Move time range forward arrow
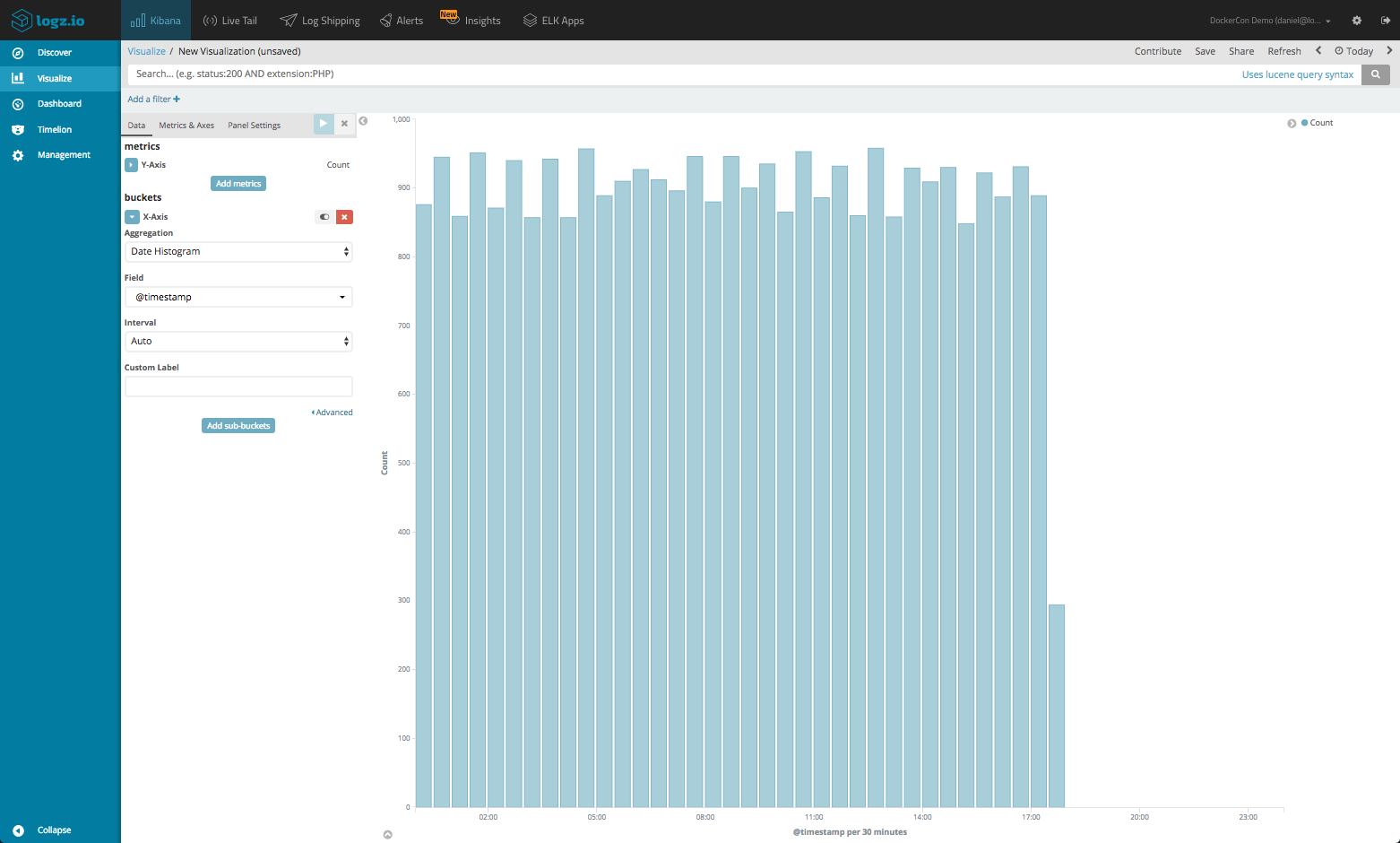This screenshot has height=843, width=1400. click(1389, 50)
